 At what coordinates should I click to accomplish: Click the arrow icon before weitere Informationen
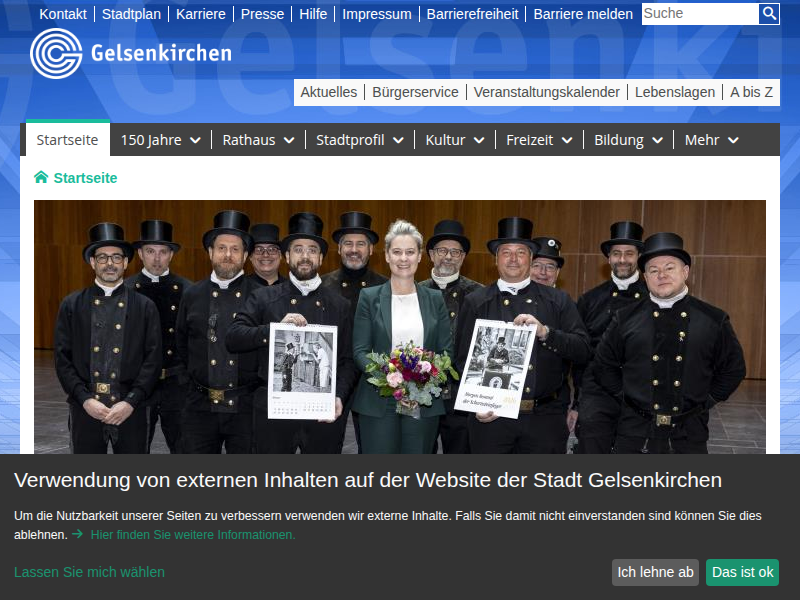pyautogui.click(x=77, y=535)
